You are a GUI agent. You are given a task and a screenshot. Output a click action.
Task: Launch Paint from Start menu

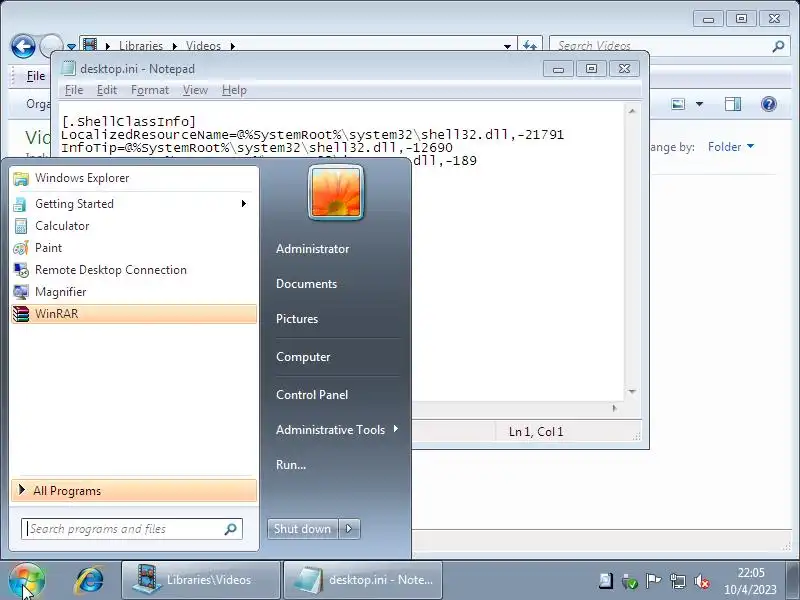point(134,247)
